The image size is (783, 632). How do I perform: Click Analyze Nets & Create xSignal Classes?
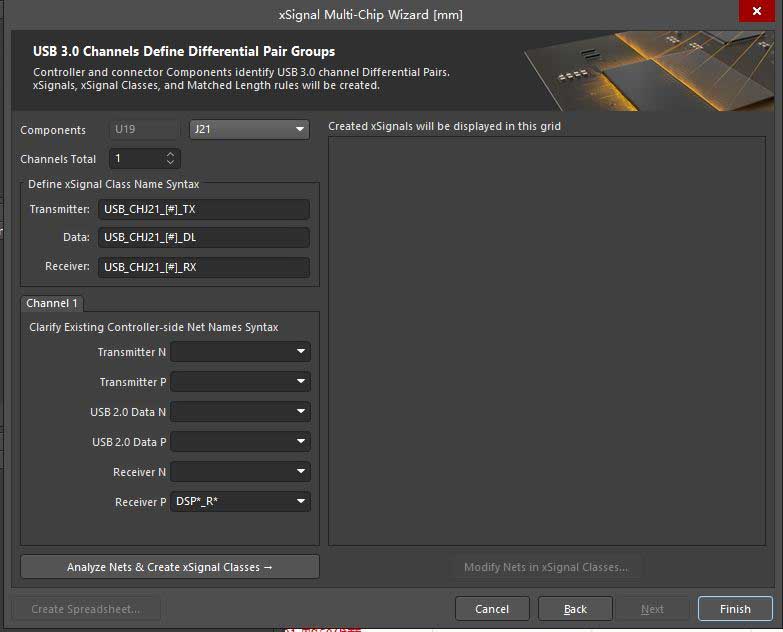pyautogui.click(x=170, y=567)
